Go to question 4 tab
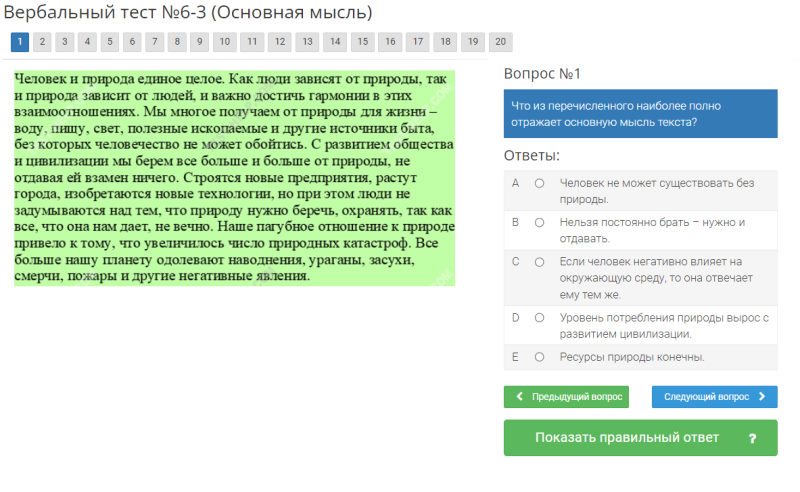This screenshot has height=492, width=800. [x=87, y=42]
